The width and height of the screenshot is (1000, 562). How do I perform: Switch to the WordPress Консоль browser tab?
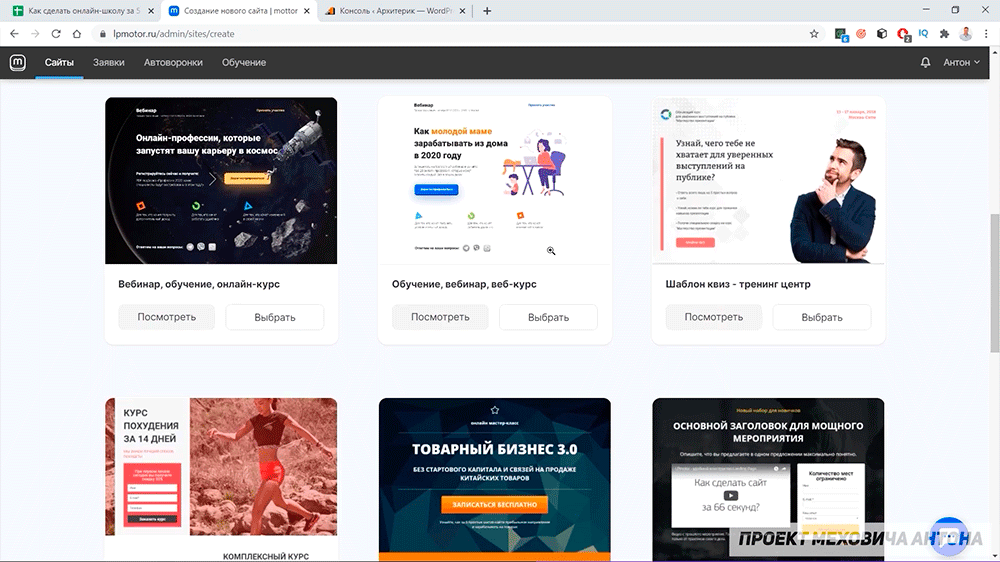point(395,11)
